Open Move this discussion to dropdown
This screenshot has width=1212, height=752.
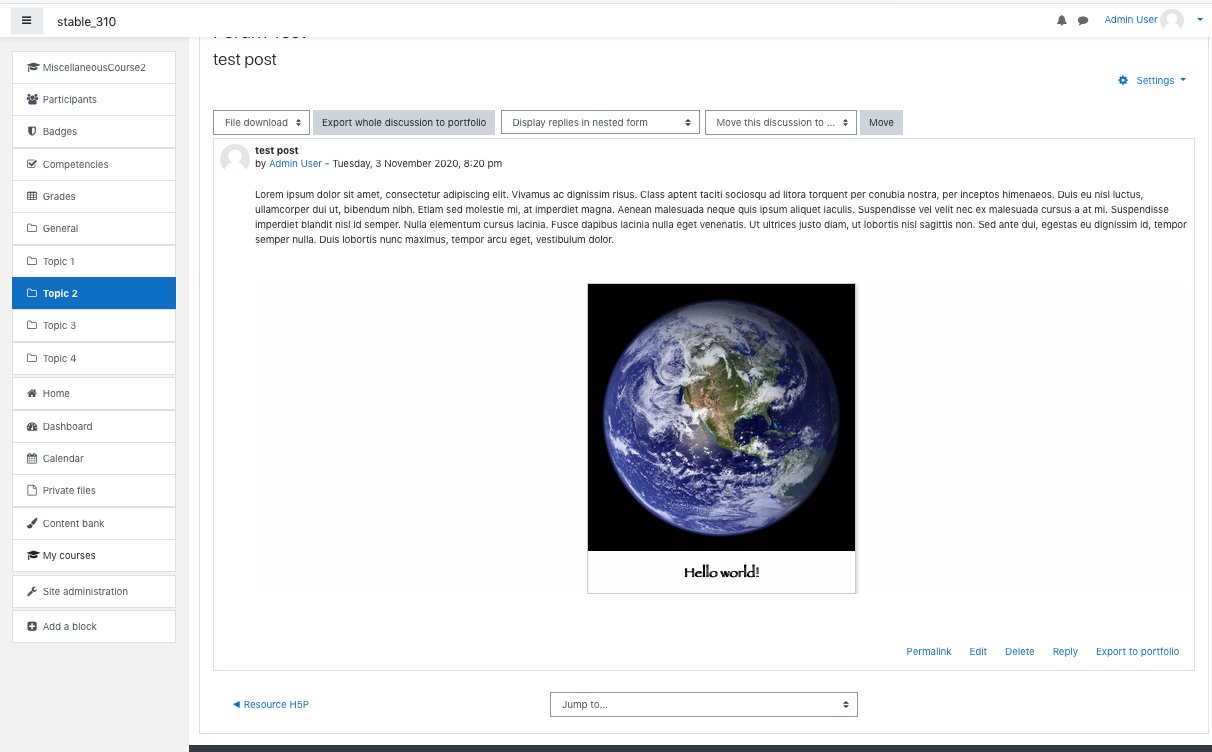click(781, 122)
